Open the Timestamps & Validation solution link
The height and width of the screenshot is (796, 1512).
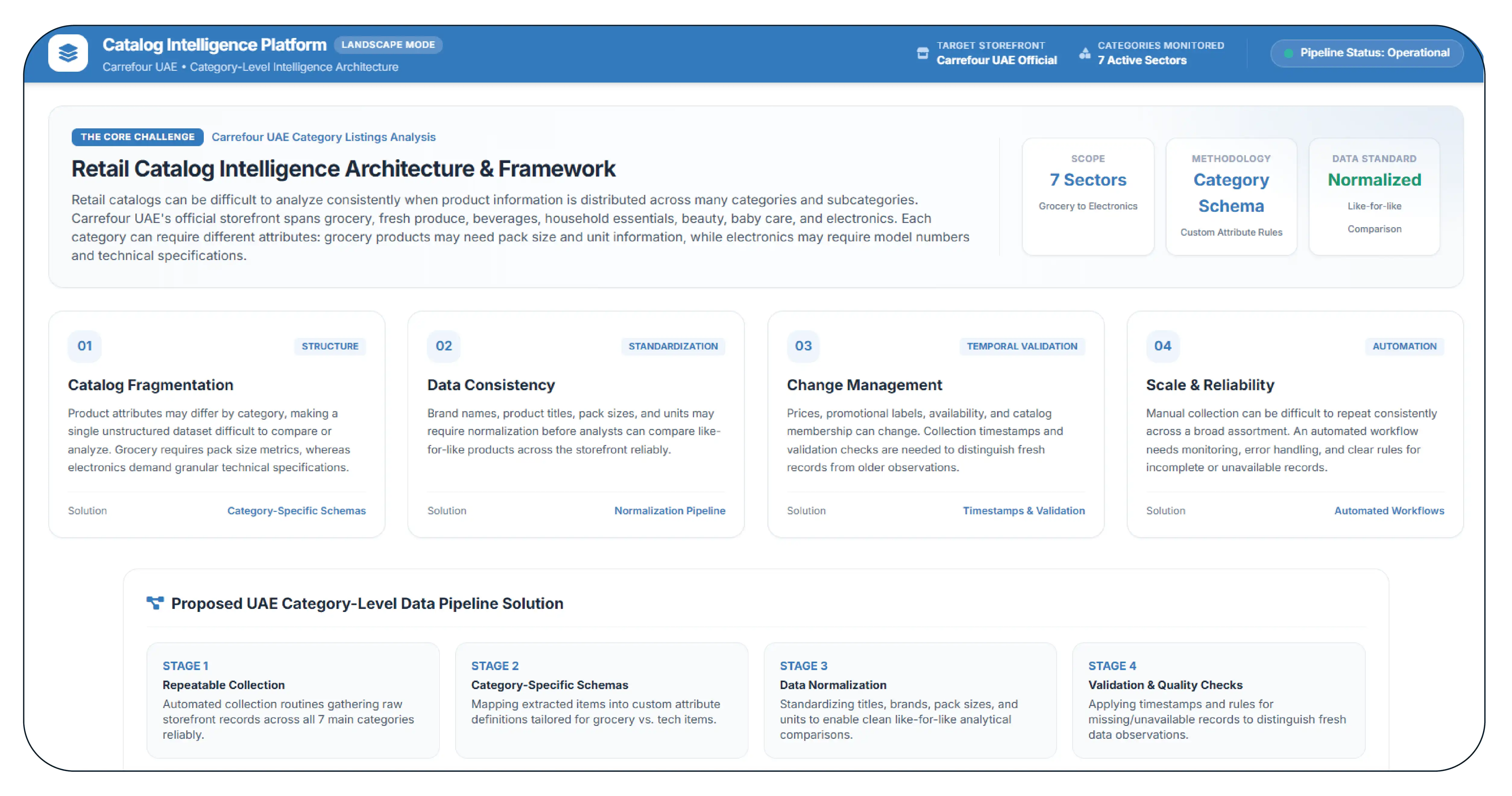1024,510
